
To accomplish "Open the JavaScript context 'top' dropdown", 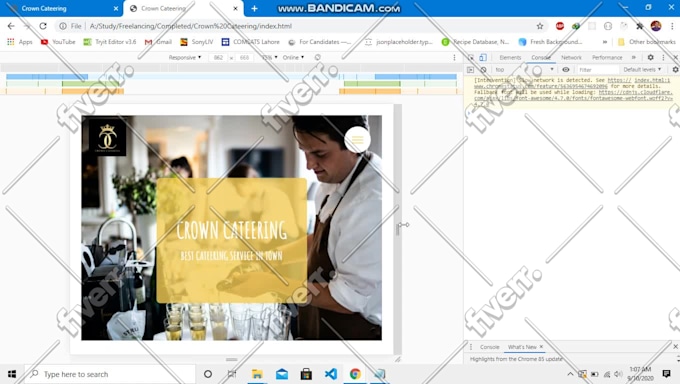I will 524,69.
